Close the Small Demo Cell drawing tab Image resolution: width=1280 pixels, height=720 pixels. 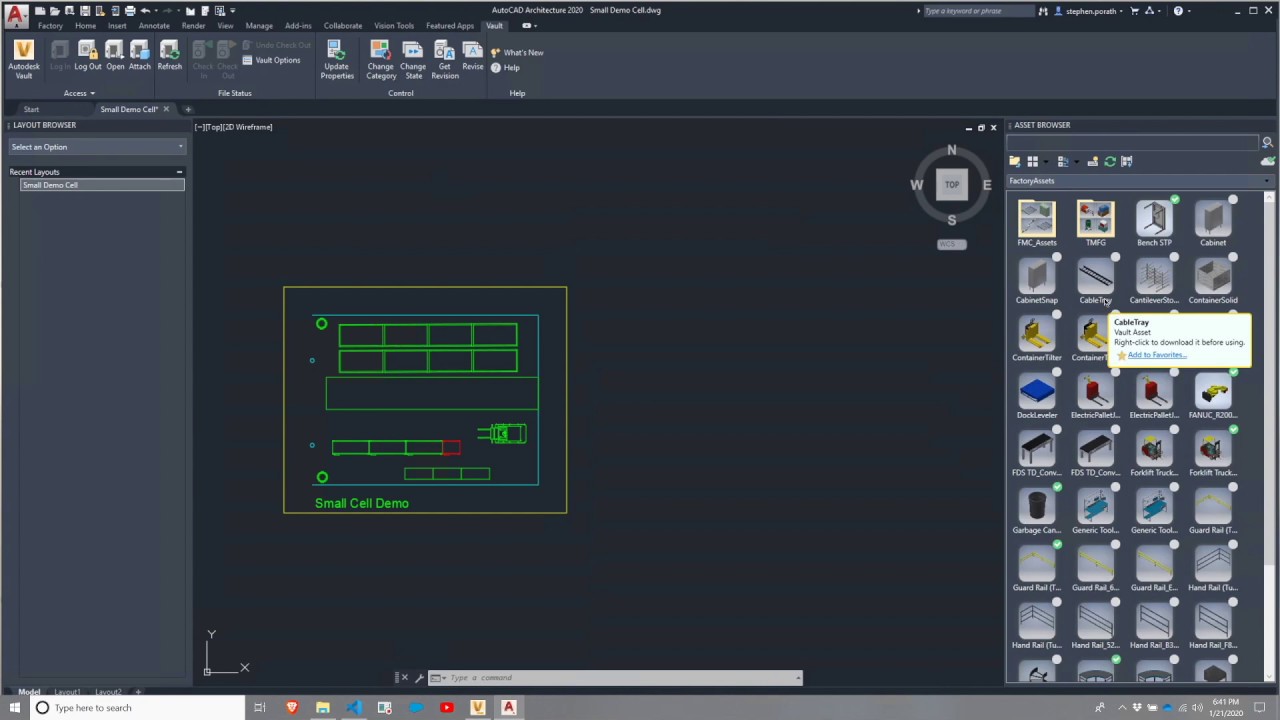(166, 109)
